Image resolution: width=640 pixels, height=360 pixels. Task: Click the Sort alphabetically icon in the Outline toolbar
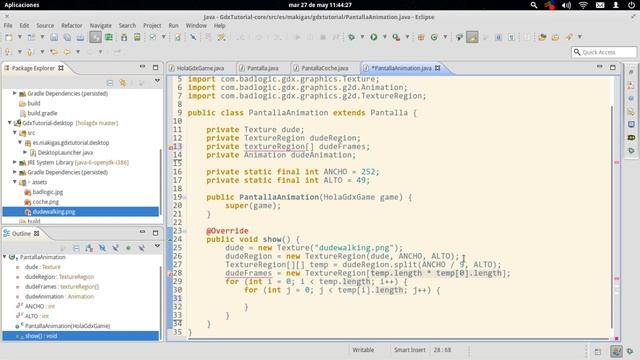click(x=89, y=248)
